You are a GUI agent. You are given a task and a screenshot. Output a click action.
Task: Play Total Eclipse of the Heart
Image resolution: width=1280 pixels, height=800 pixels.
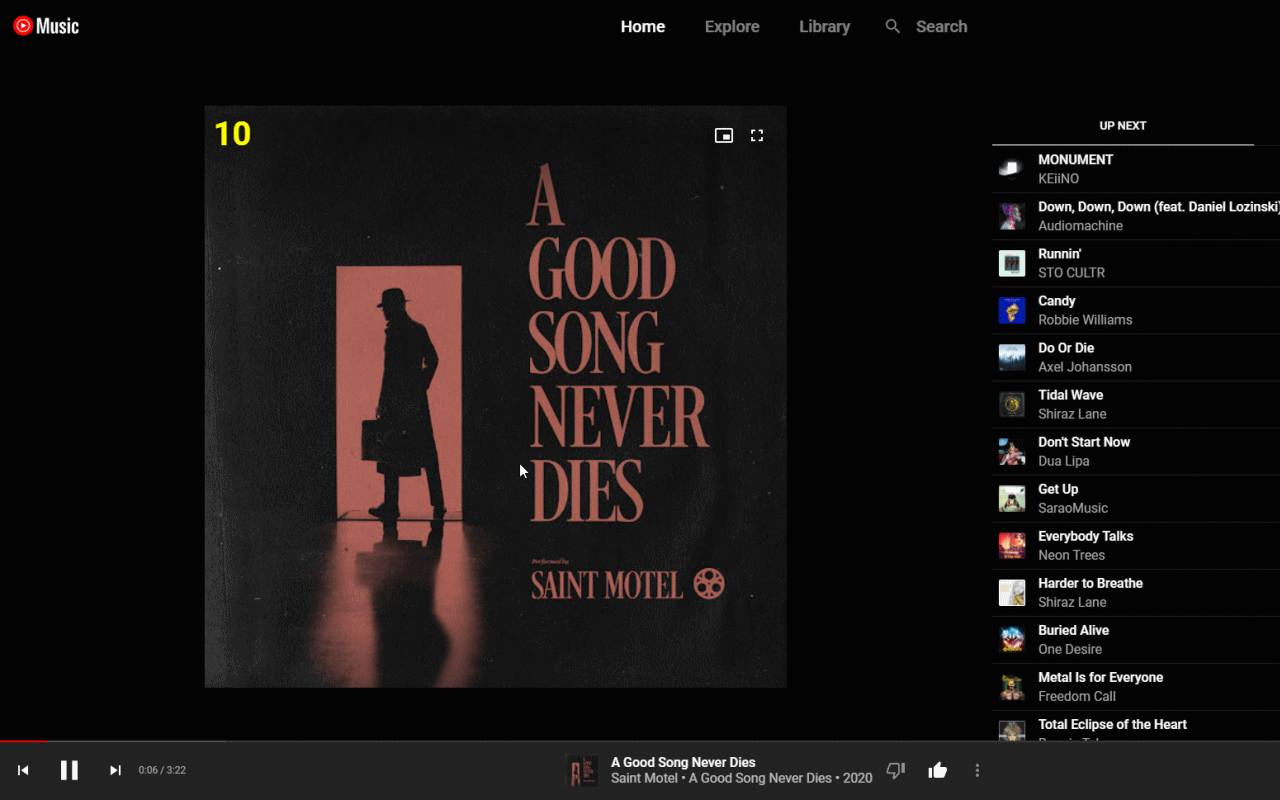[x=1136, y=725]
